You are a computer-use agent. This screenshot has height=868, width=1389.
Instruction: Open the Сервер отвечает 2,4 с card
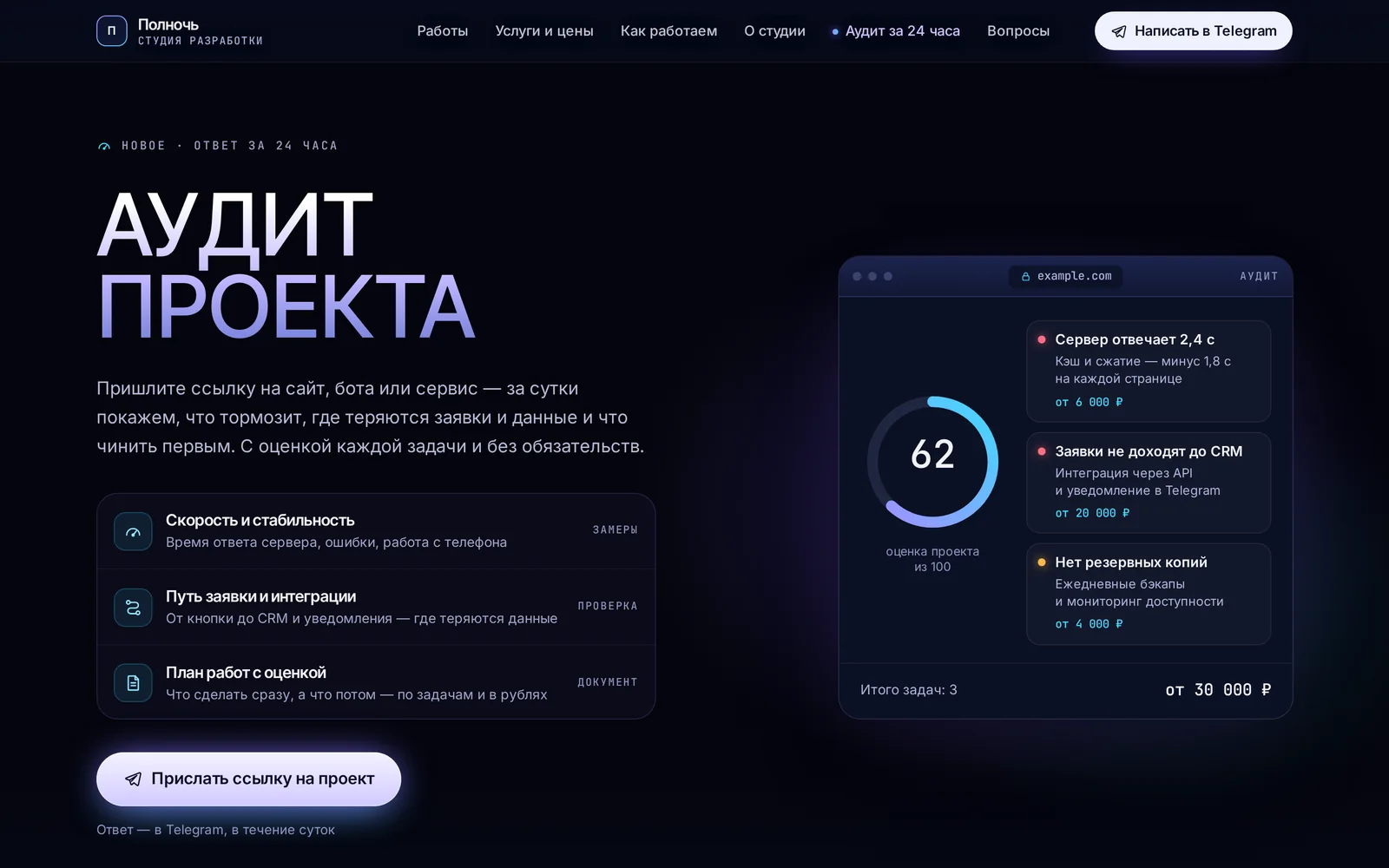(1149, 372)
